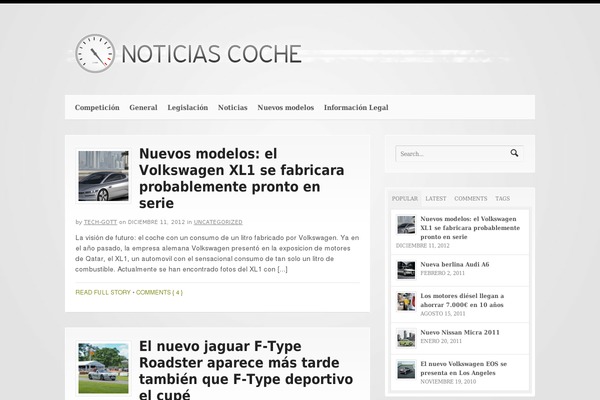
Task: Click the date FEBRERO 2, 2011
Action: (x=443, y=273)
